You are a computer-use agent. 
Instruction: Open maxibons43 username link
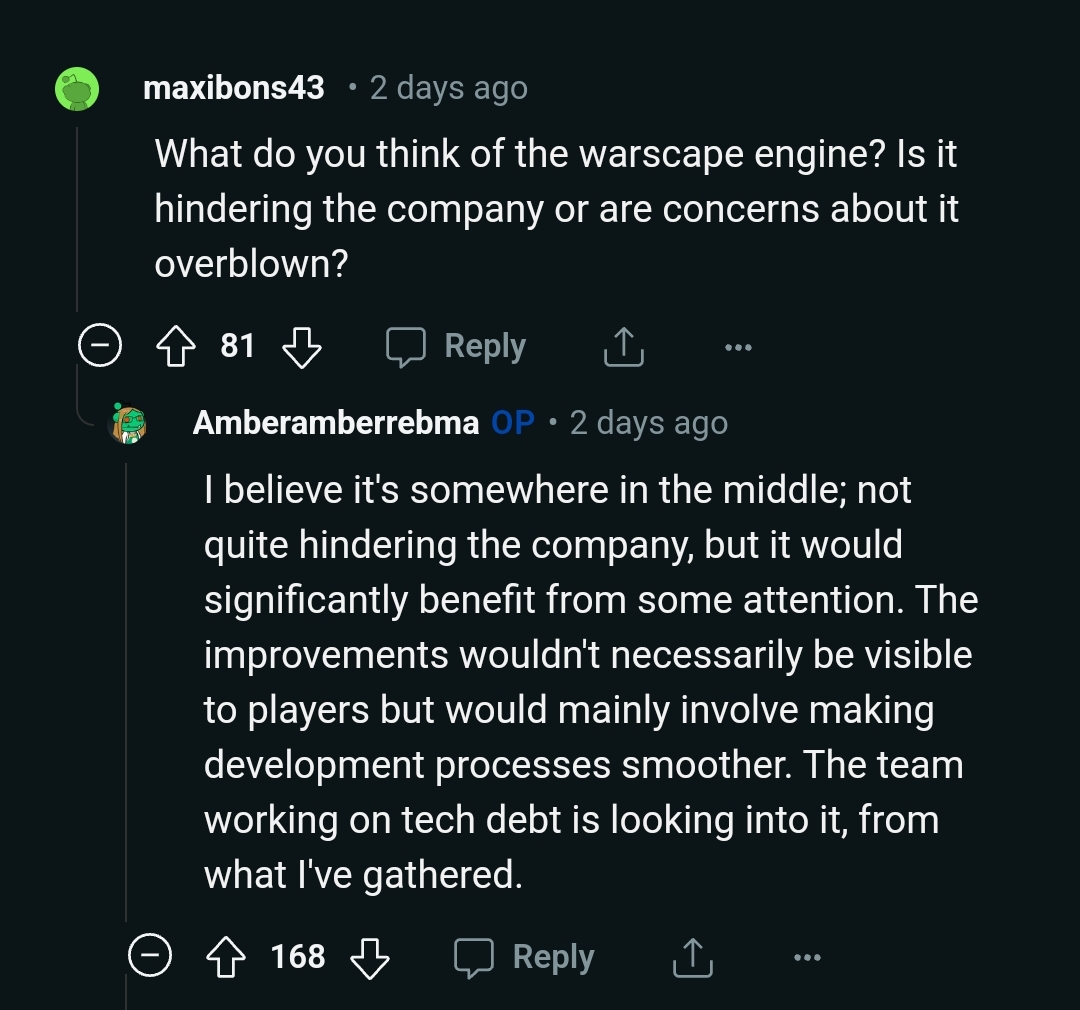tap(233, 87)
